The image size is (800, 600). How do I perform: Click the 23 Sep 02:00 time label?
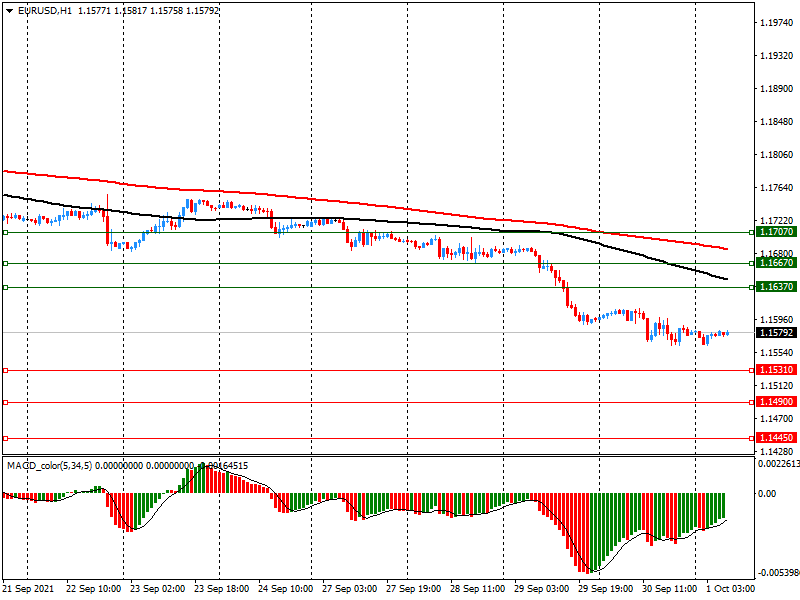tap(157, 589)
